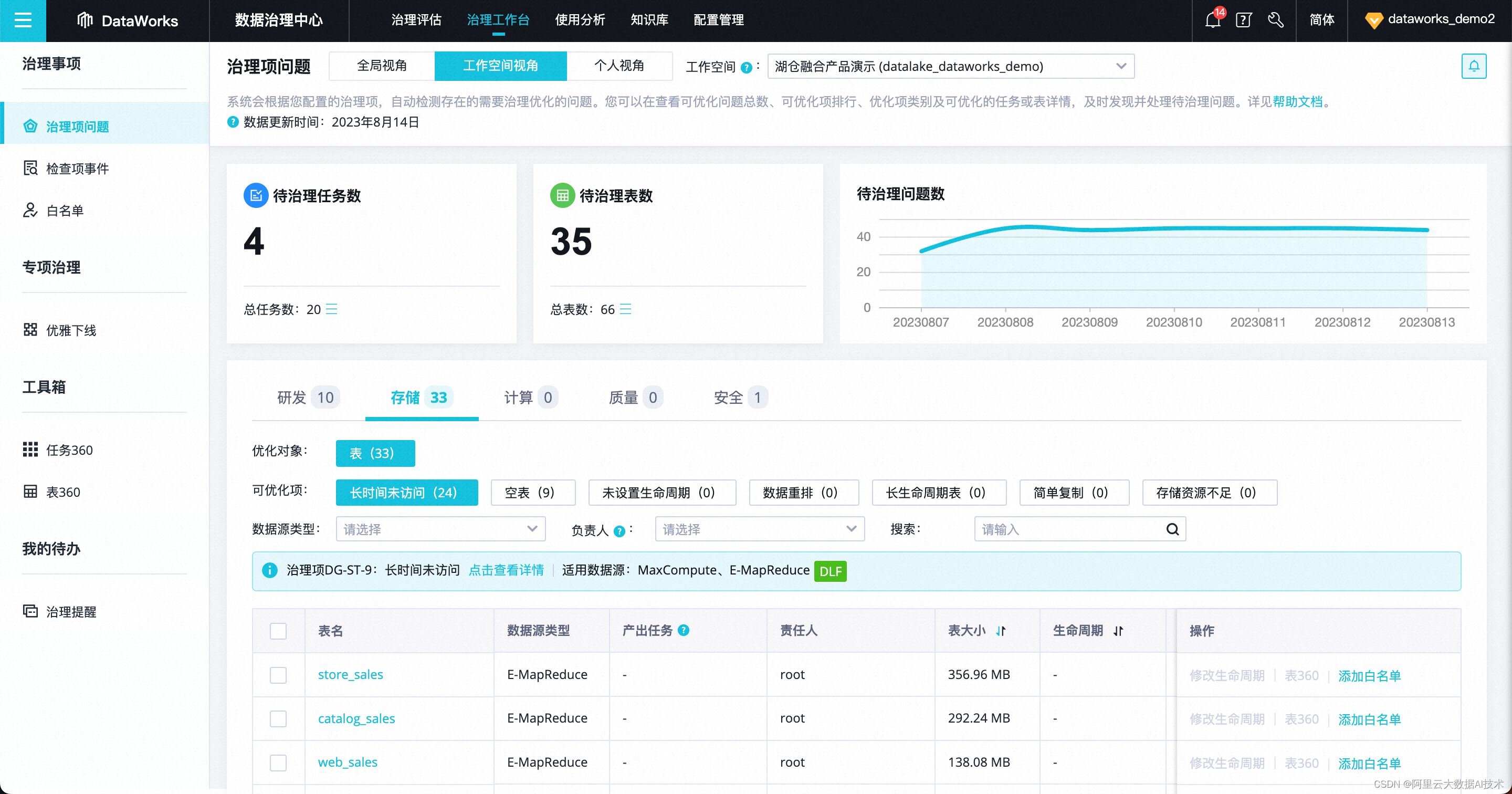Click the 表 (33) optimization object button
The width and height of the screenshot is (1512, 794).
point(375,453)
